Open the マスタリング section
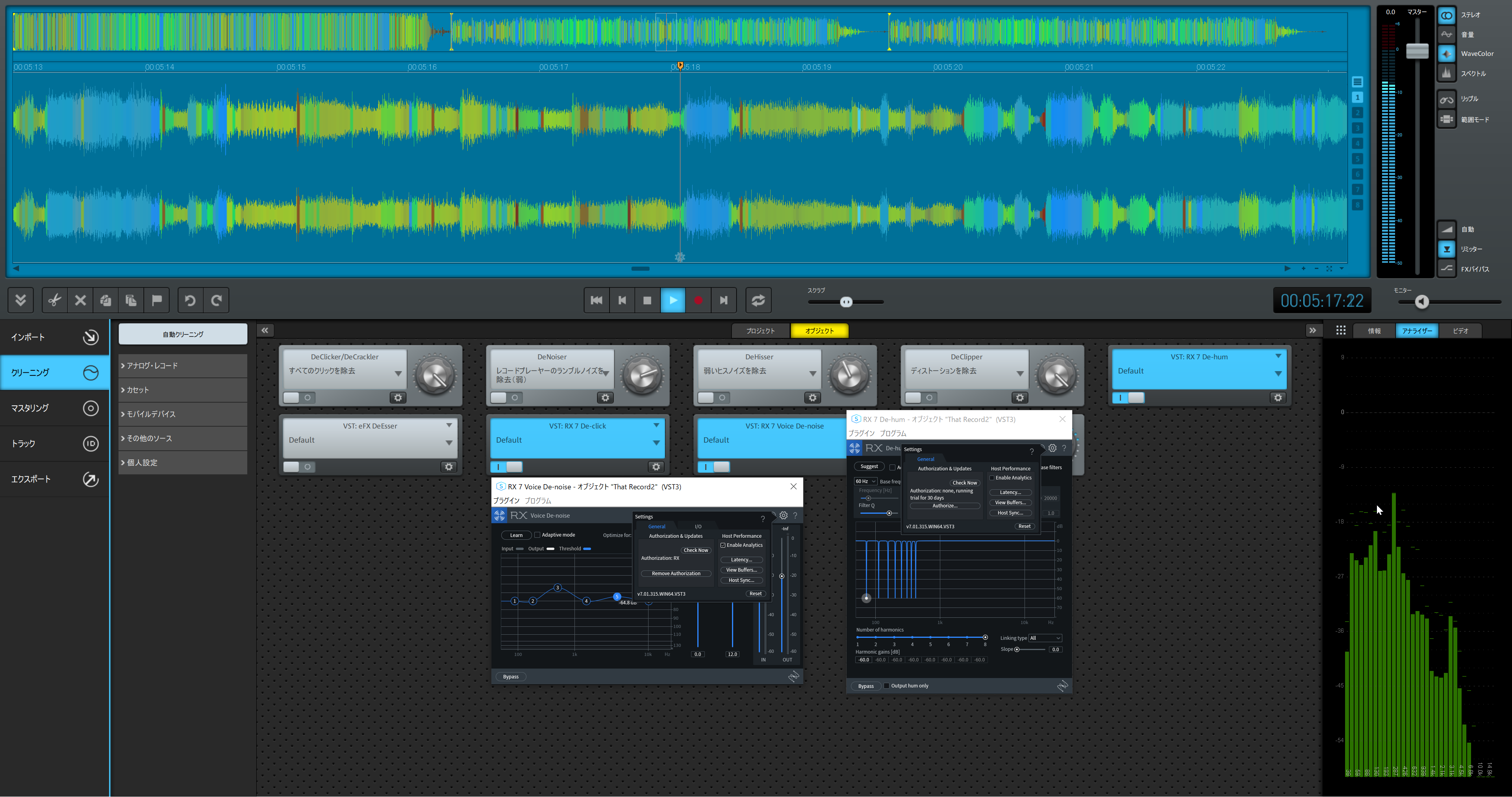 tap(55, 408)
